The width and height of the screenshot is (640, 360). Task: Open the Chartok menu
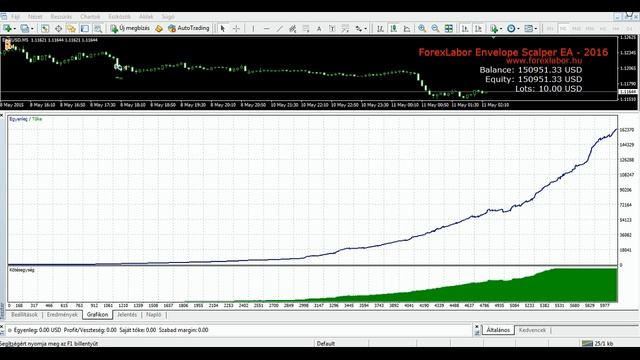pyautogui.click(x=90, y=17)
